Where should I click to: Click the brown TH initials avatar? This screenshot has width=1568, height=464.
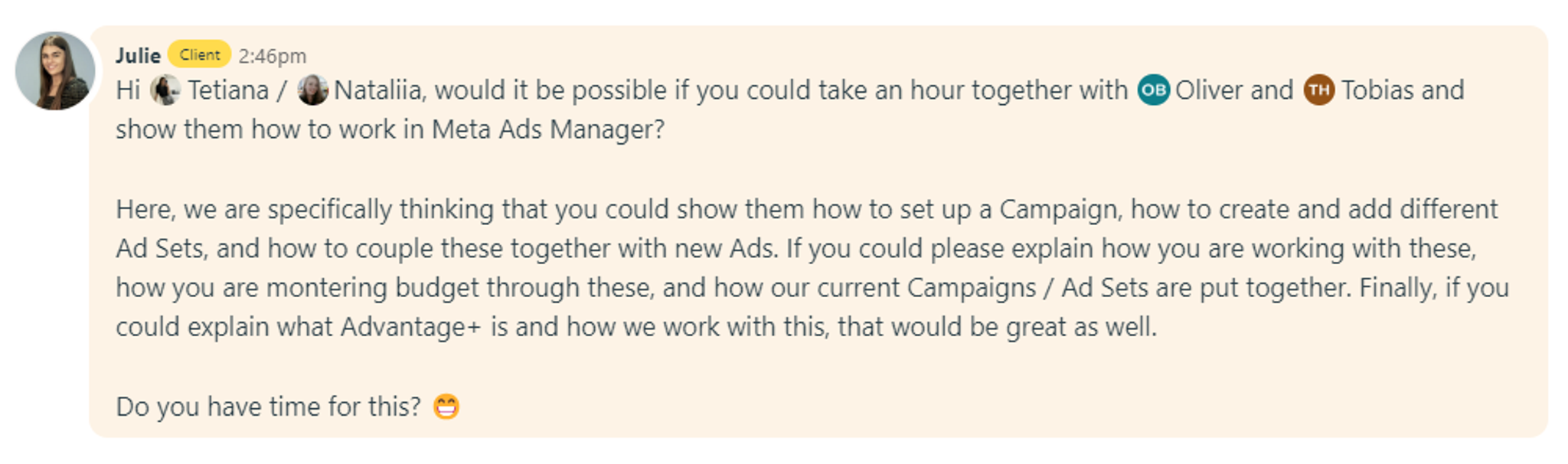[x=1319, y=90]
